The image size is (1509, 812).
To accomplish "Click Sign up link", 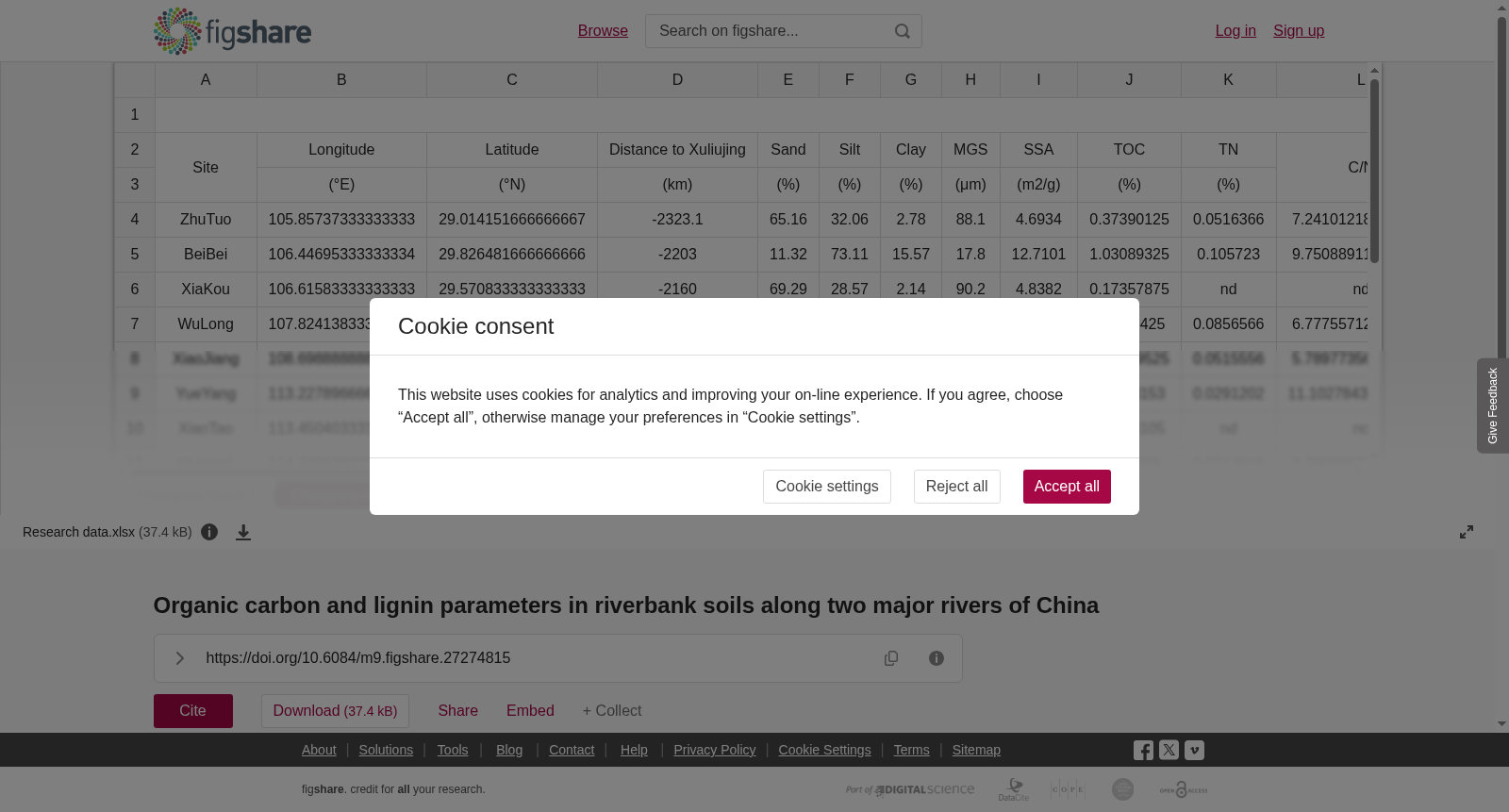I will click(1299, 31).
